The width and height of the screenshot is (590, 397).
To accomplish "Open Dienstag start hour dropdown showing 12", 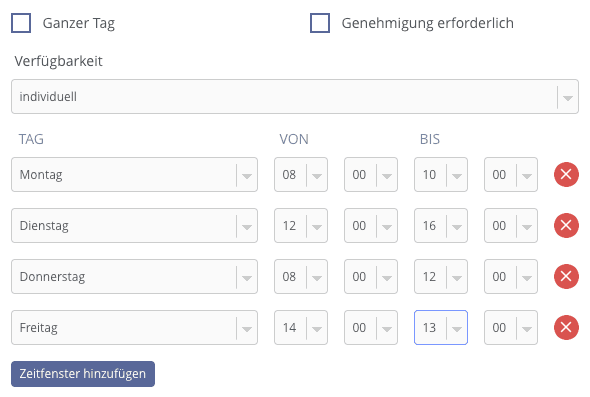I will pyautogui.click(x=301, y=225).
